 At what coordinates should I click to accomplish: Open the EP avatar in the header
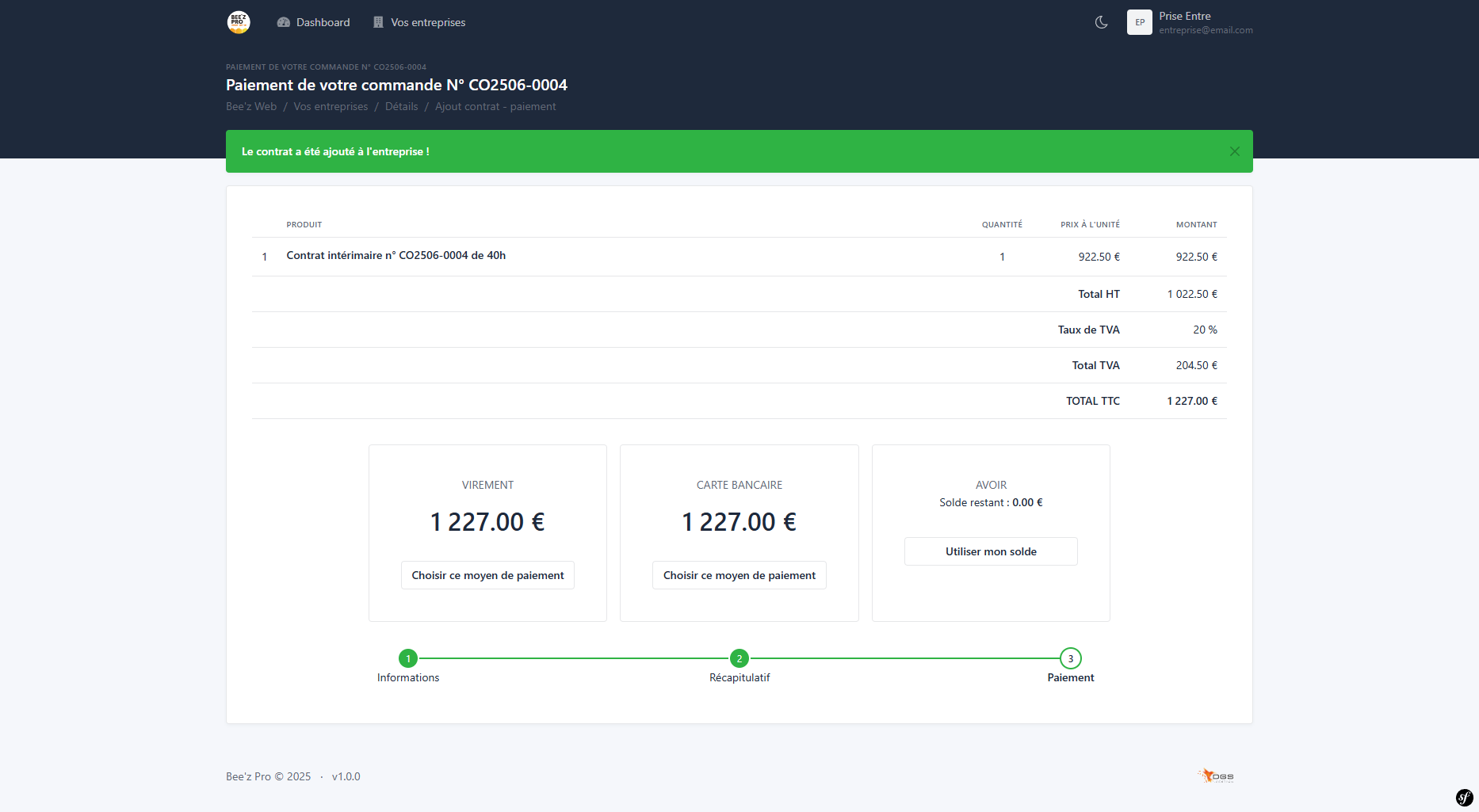pos(1139,22)
